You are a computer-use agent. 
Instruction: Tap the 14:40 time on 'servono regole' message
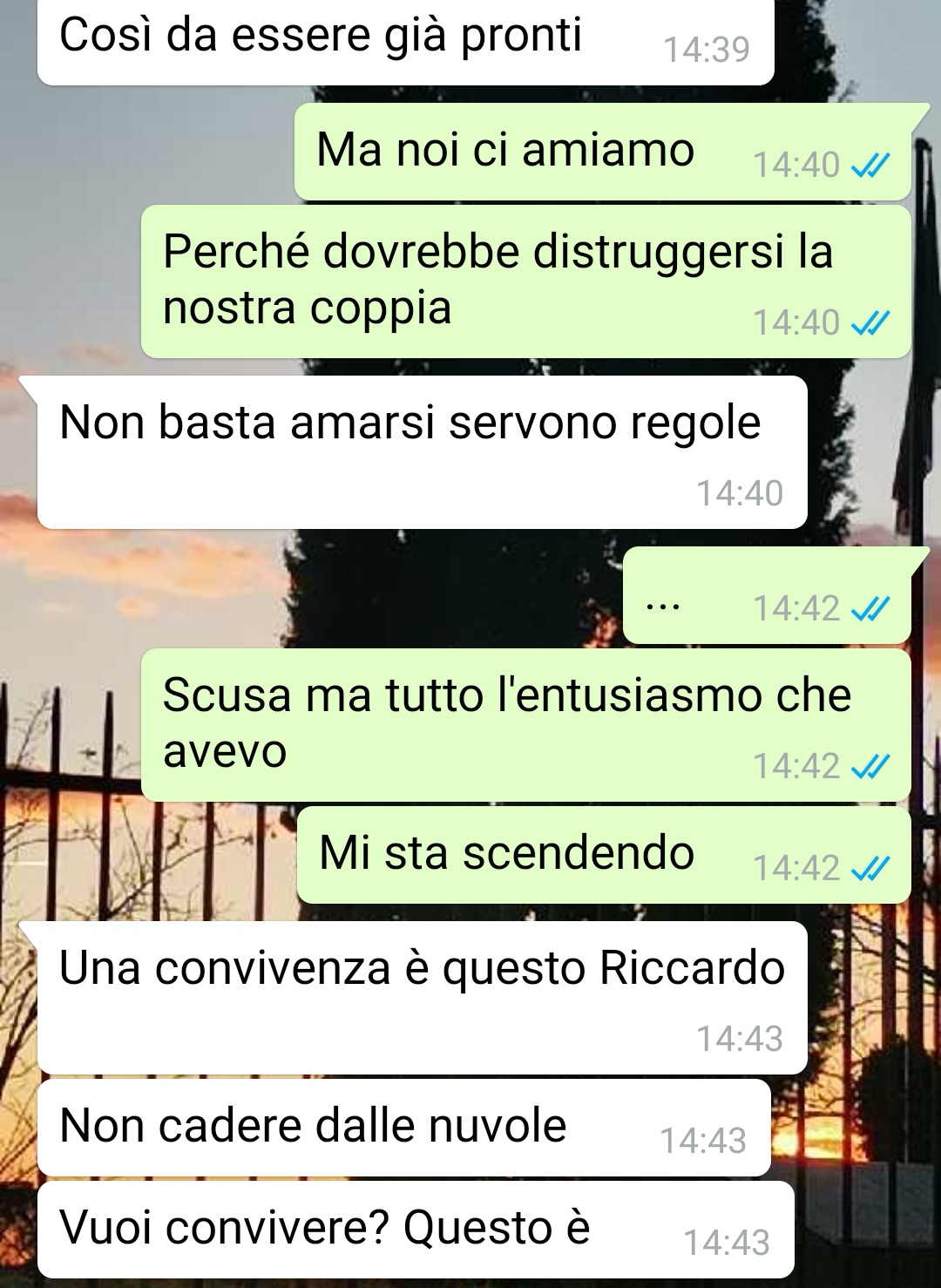pyautogui.click(x=740, y=493)
